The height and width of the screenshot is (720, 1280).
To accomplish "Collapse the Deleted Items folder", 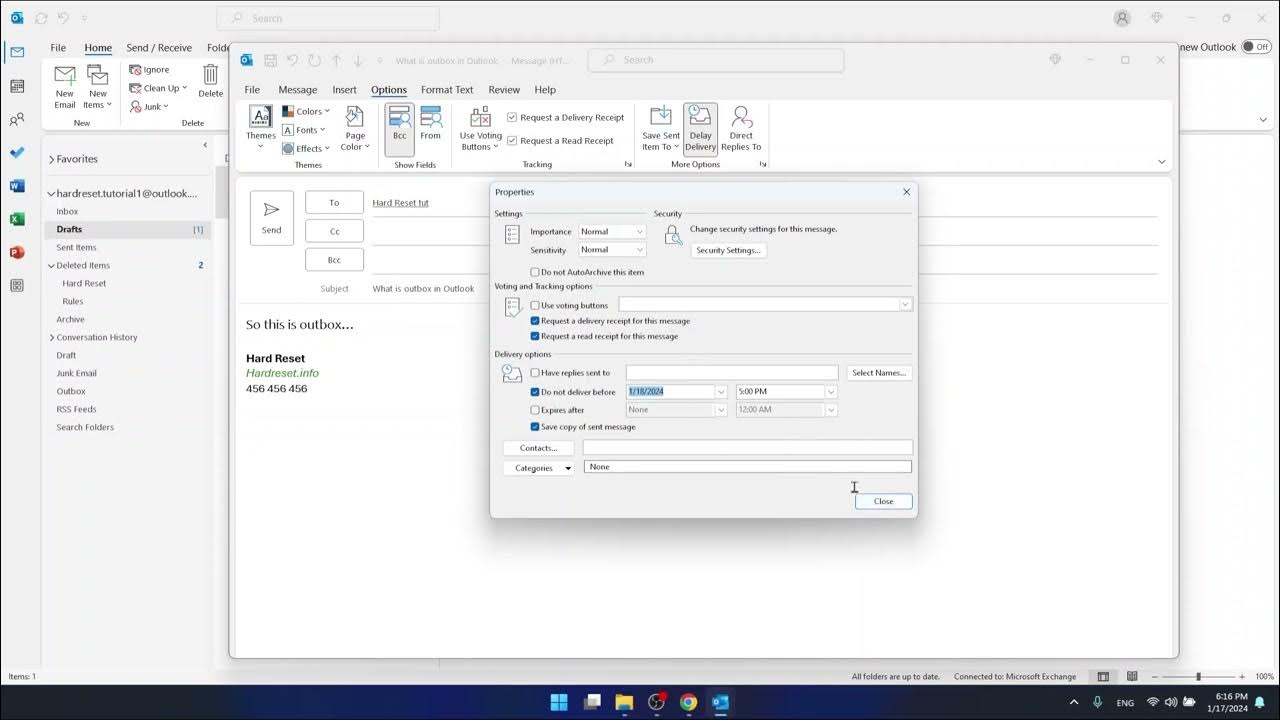I will [x=50, y=265].
